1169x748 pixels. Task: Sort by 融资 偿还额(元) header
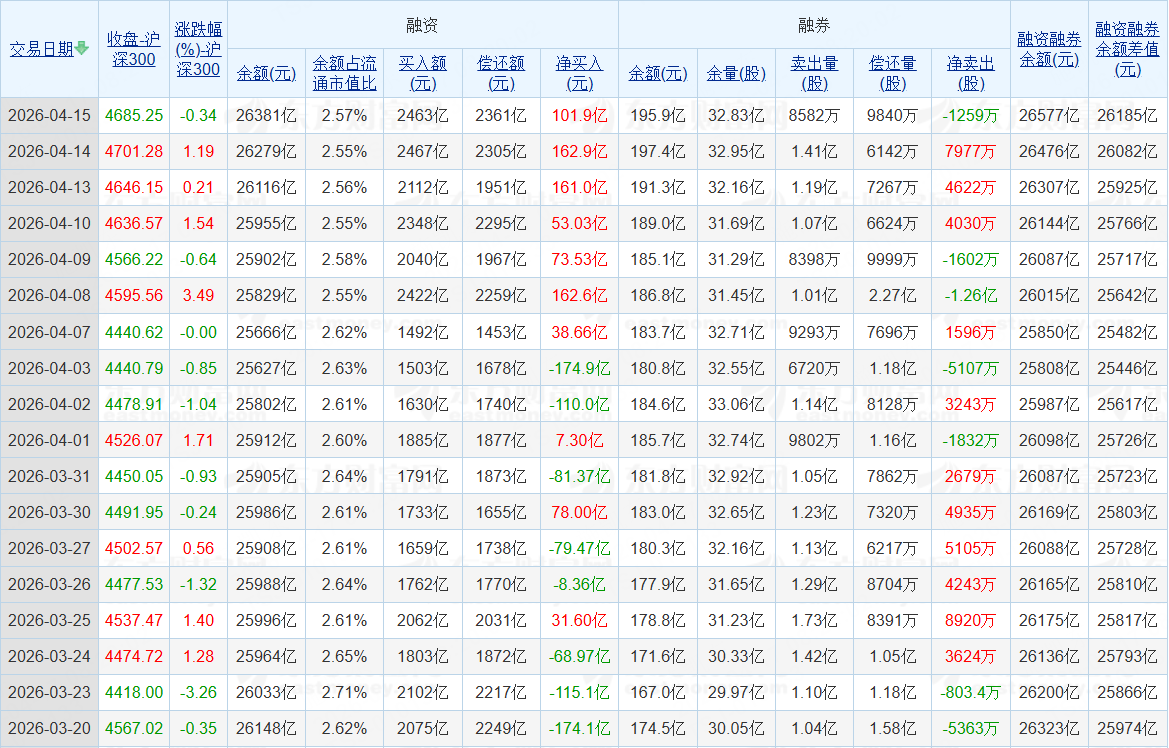point(501,73)
